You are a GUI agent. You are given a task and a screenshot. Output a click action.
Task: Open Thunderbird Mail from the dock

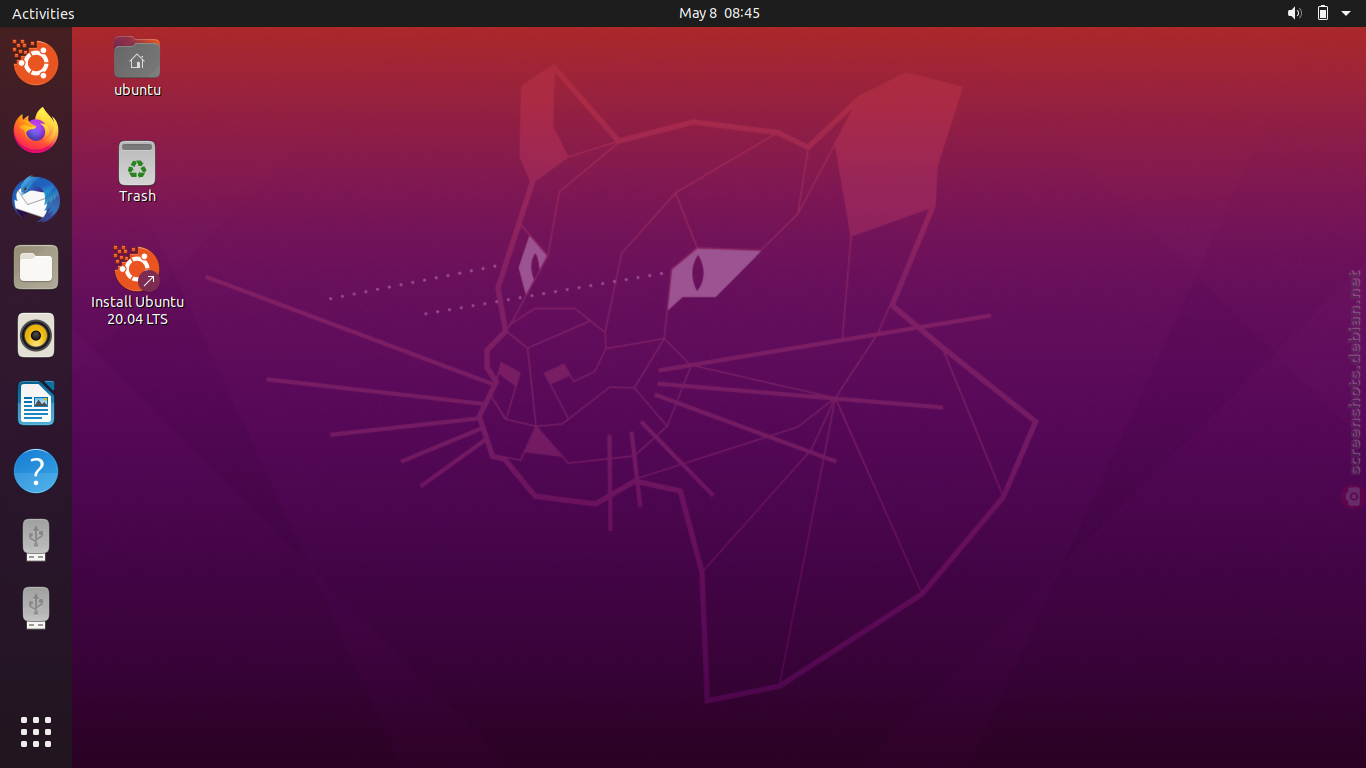click(36, 199)
